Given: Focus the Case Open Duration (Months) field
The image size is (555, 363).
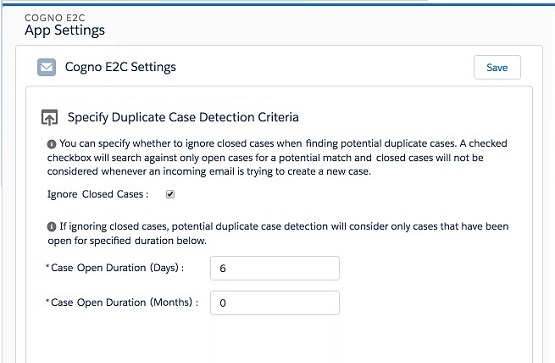Looking at the screenshot, I should [x=275, y=303].
